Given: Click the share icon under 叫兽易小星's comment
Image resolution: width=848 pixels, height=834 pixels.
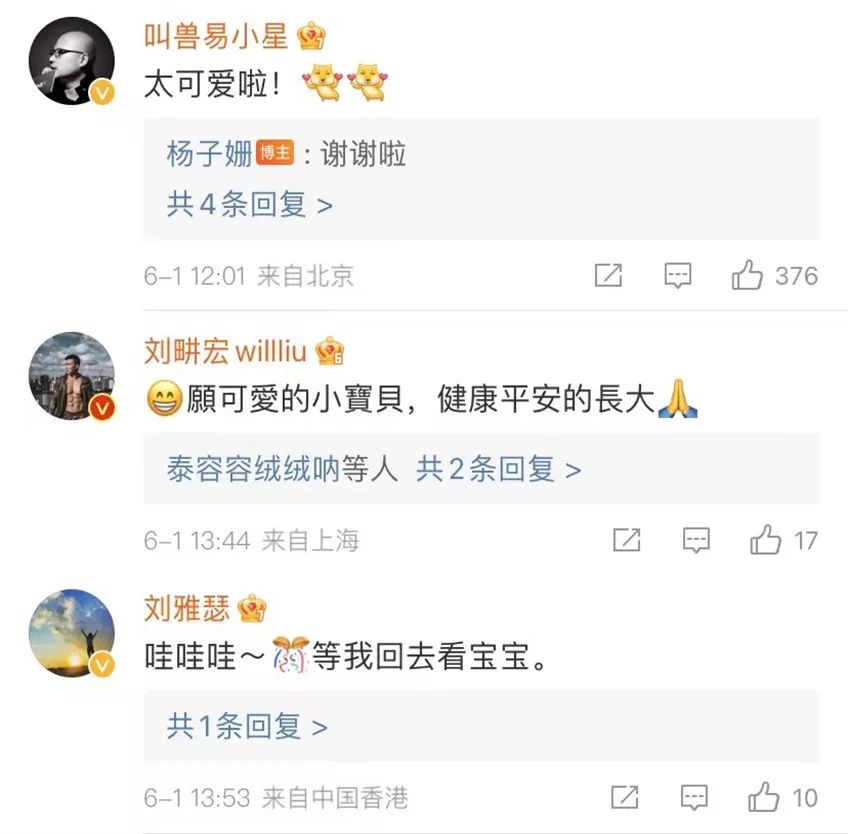Looking at the screenshot, I should click(608, 275).
